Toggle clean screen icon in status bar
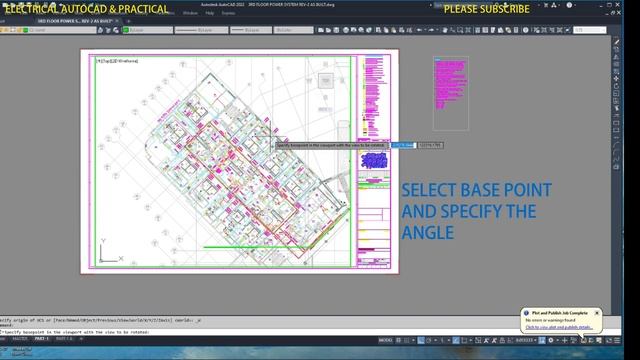 pos(609,340)
